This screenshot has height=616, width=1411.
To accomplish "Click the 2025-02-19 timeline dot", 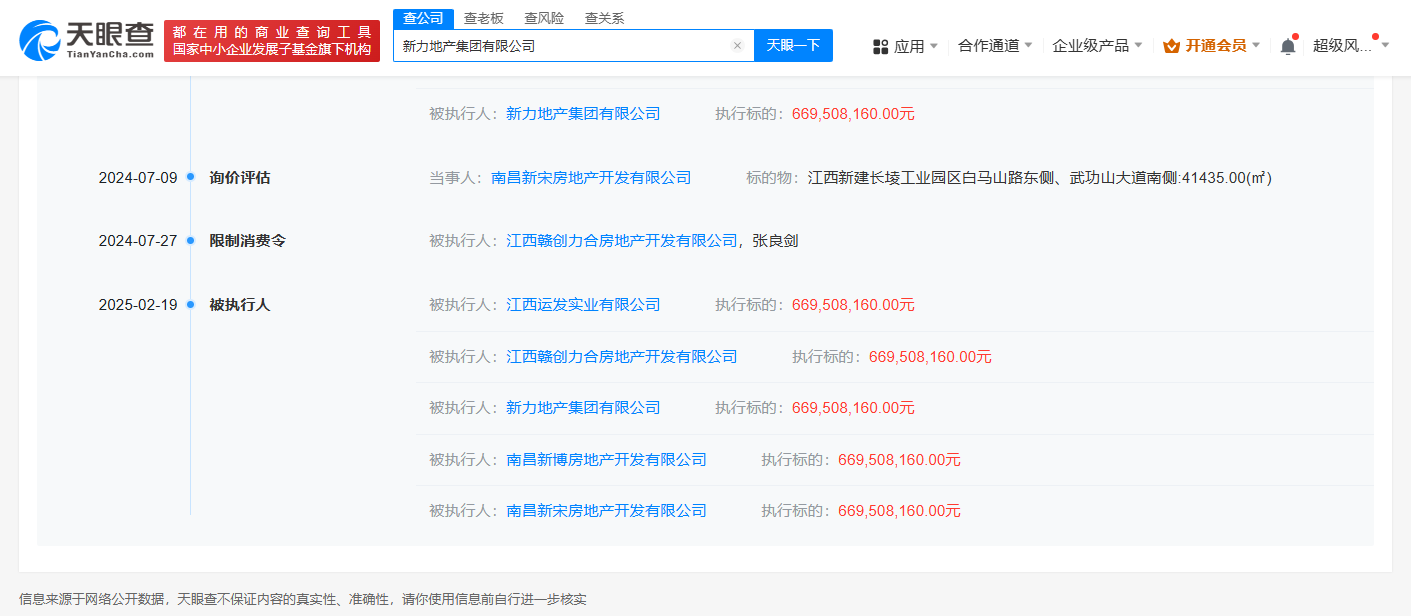I will click(x=190, y=305).
